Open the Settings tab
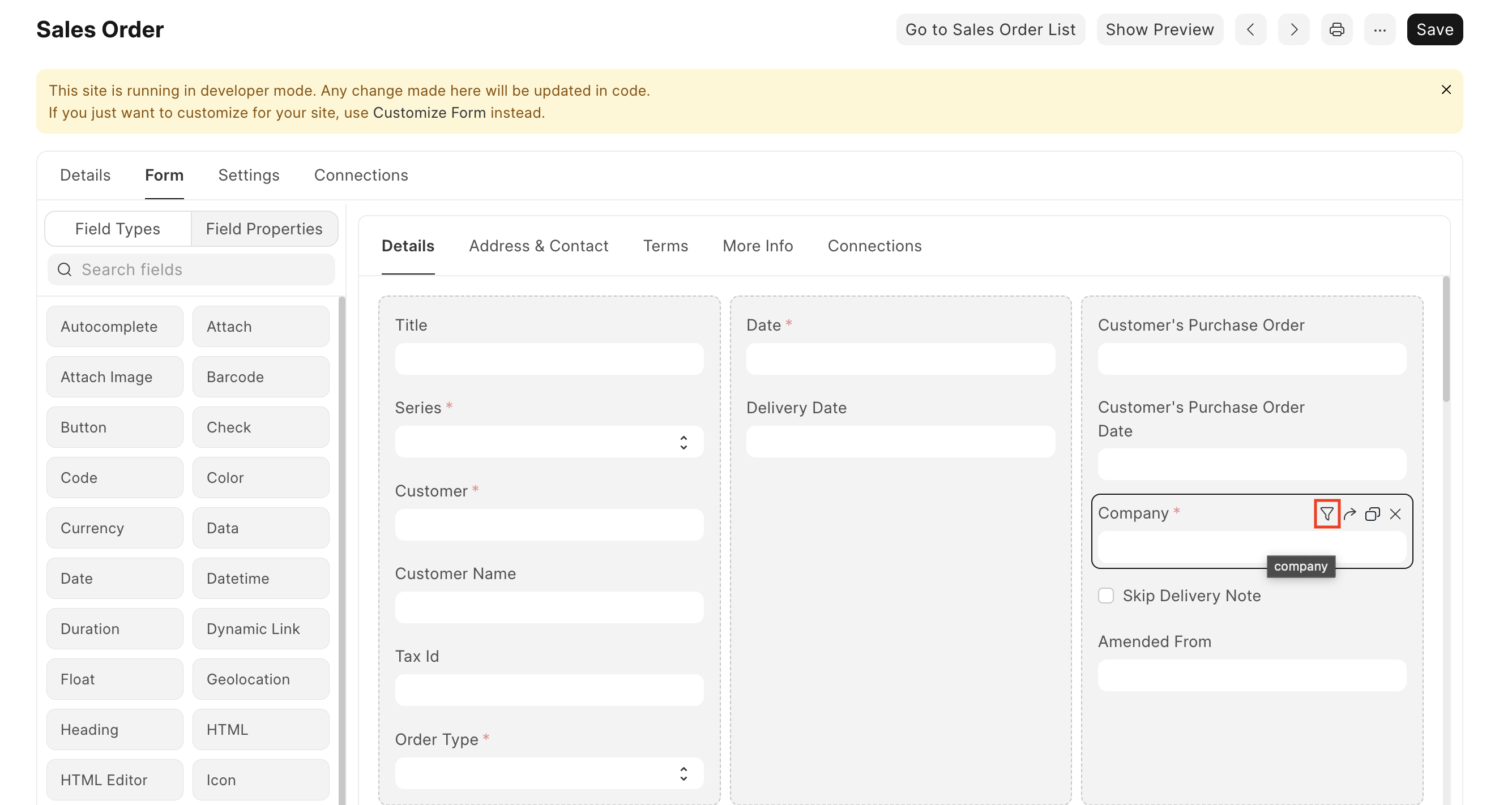The height and width of the screenshot is (805, 1512). tap(248, 175)
